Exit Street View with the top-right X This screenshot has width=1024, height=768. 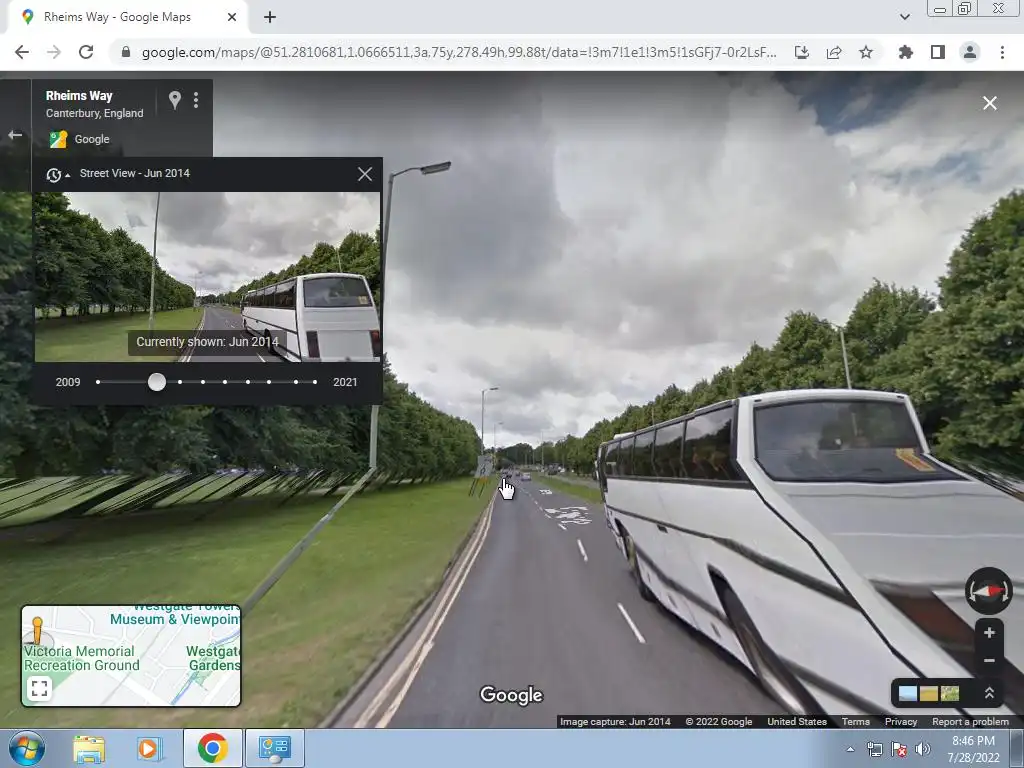click(990, 103)
